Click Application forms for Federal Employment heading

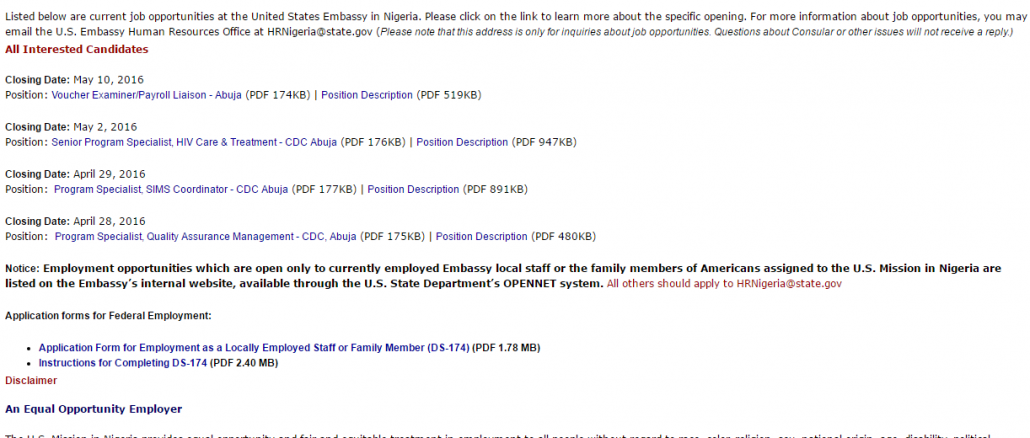tap(108, 316)
